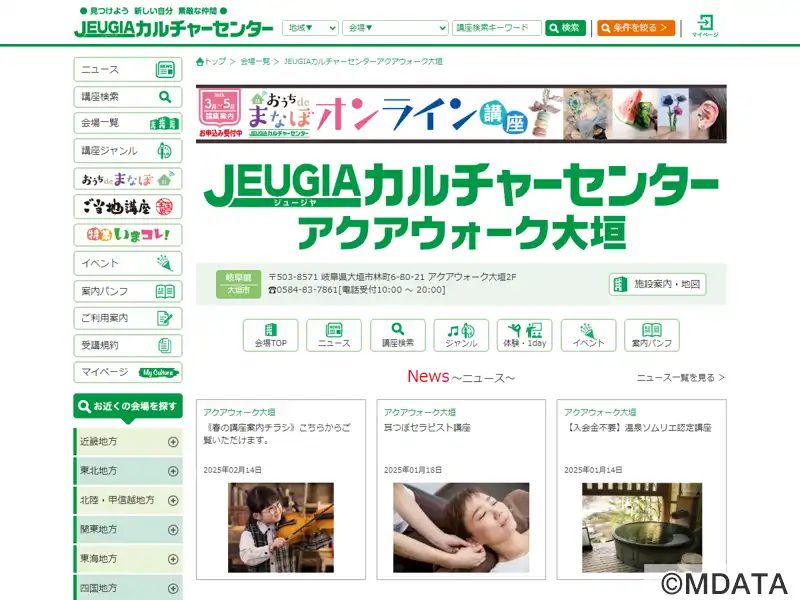Expand the 四国地方 region
This screenshot has width=800, height=600.
pos(128,588)
